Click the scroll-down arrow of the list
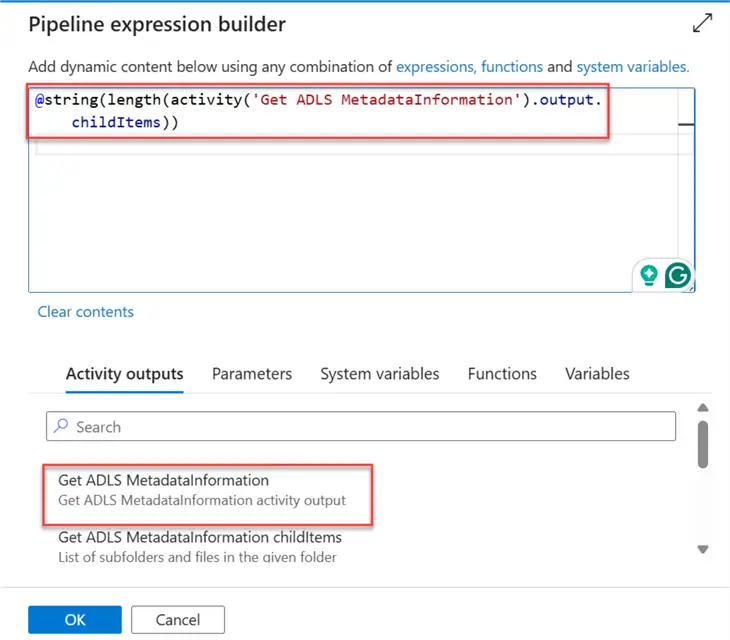 (x=703, y=549)
